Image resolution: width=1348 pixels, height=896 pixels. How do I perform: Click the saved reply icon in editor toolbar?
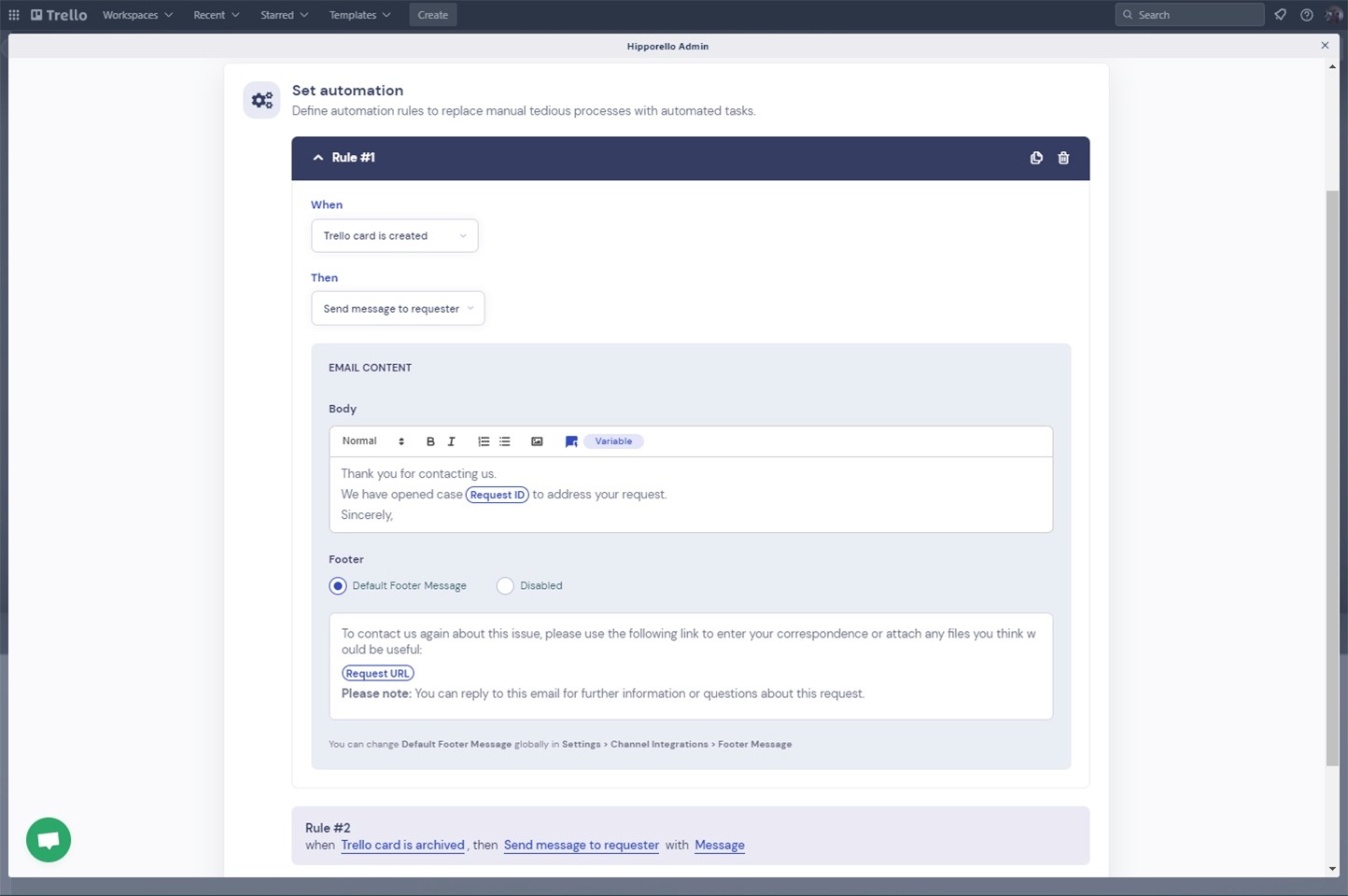pos(571,441)
